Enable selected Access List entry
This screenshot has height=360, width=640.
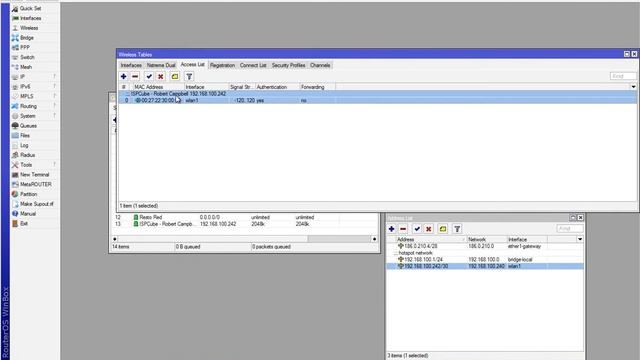click(x=149, y=76)
